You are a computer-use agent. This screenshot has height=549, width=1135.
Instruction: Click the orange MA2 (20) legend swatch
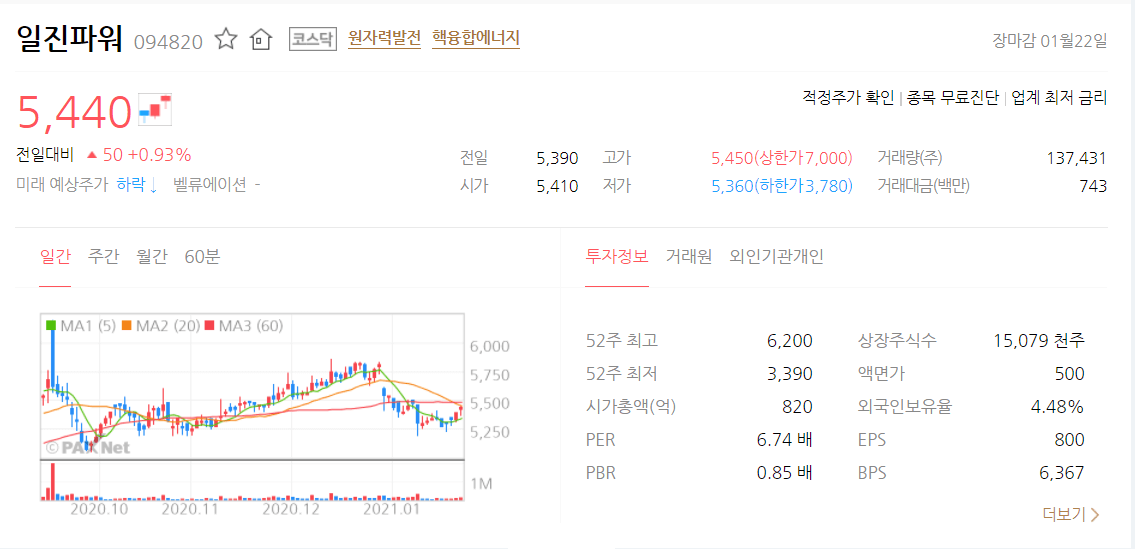click(x=127, y=326)
